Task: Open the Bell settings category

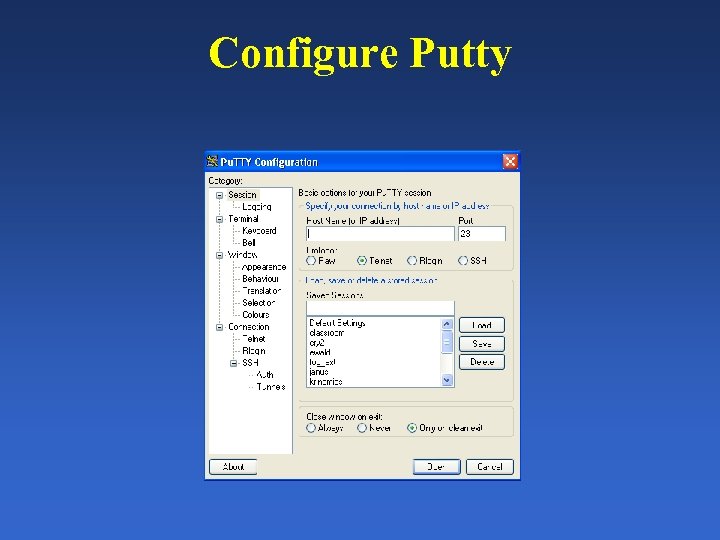Action: (249, 242)
